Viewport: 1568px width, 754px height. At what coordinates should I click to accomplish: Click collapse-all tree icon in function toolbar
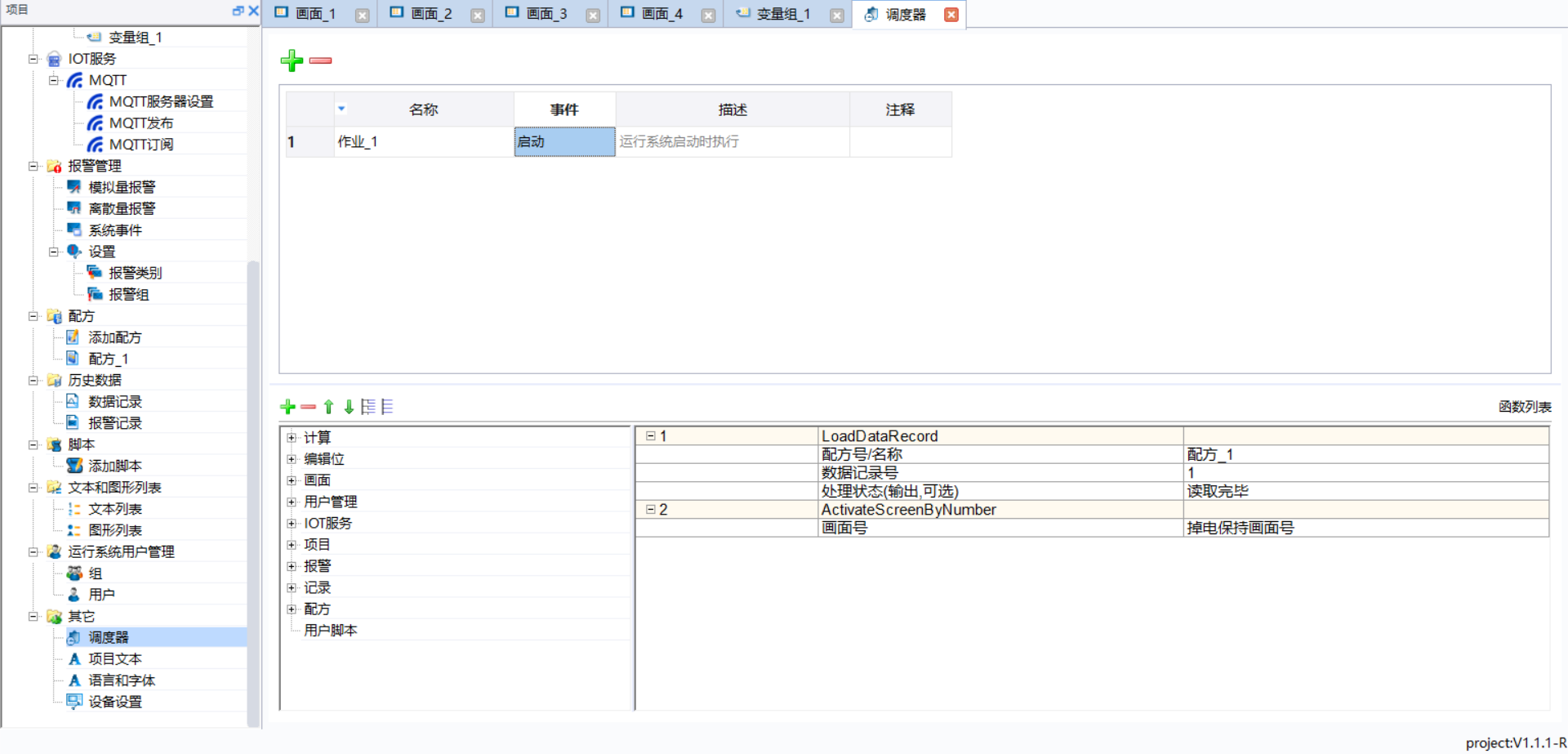[x=387, y=407]
